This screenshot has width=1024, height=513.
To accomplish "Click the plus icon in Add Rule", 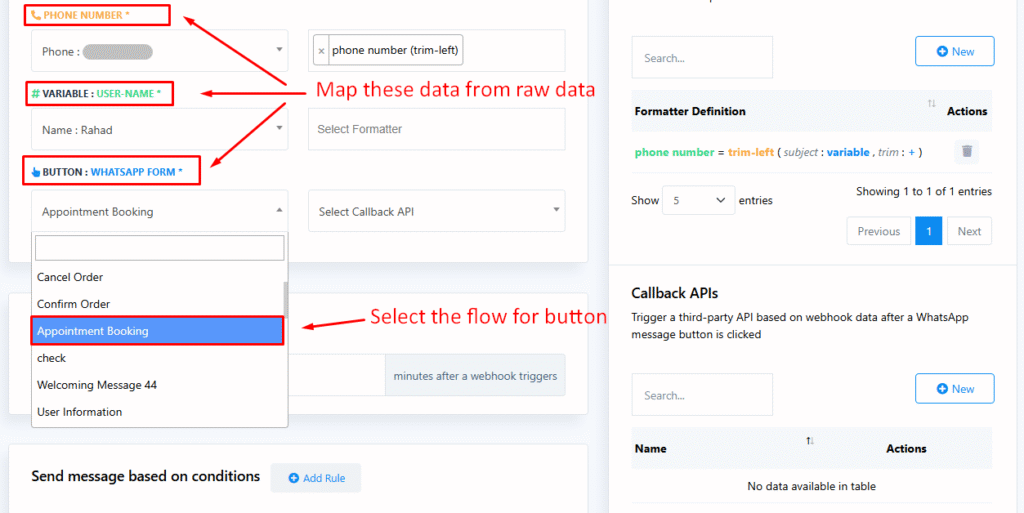I will [x=294, y=478].
